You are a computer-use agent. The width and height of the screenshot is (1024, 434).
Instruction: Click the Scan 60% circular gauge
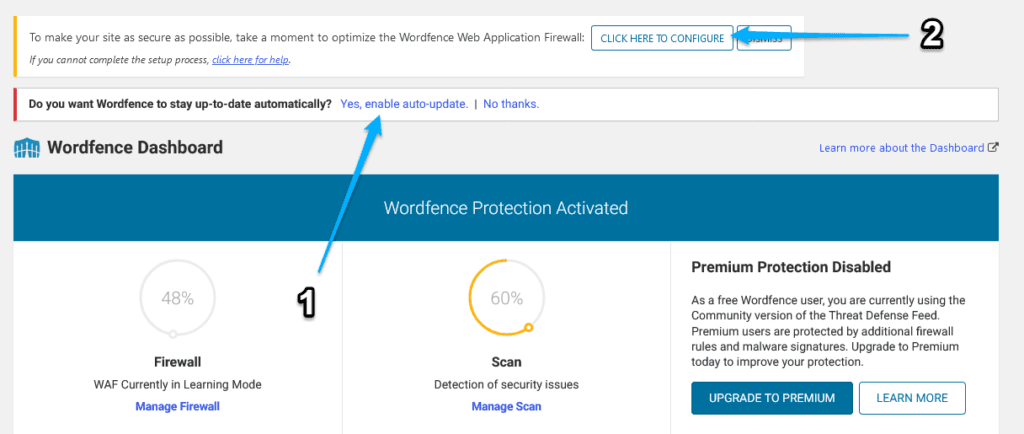pos(506,298)
